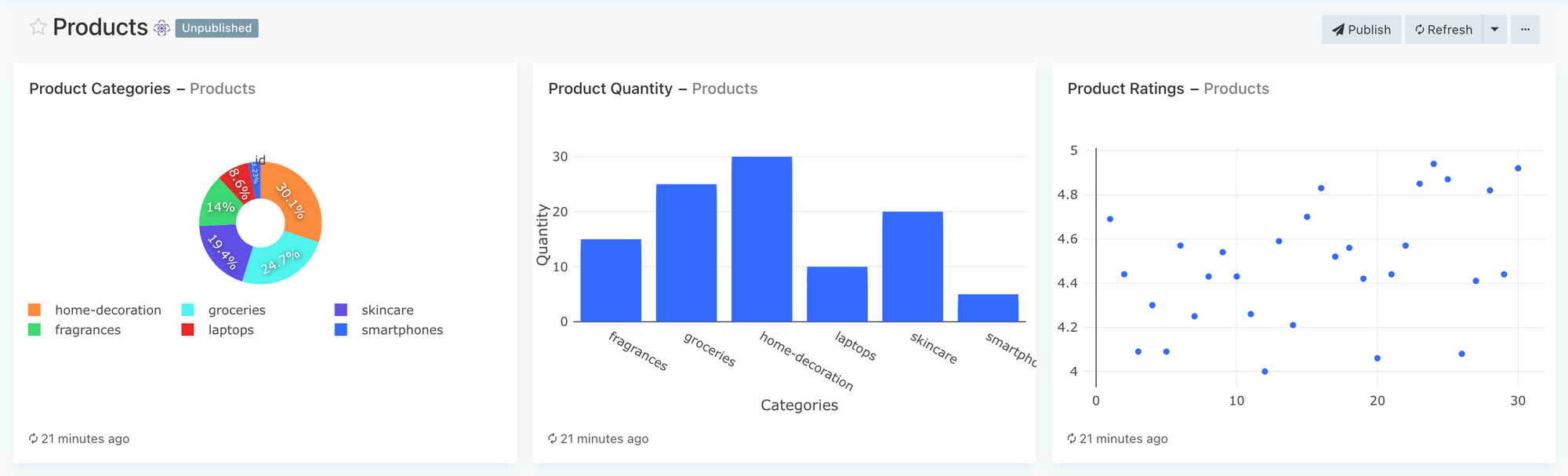Viewport: 1568px width, 476px height.
Task: Click the refresh icon under Product Categories chart
Action: [x=34, y=438]
